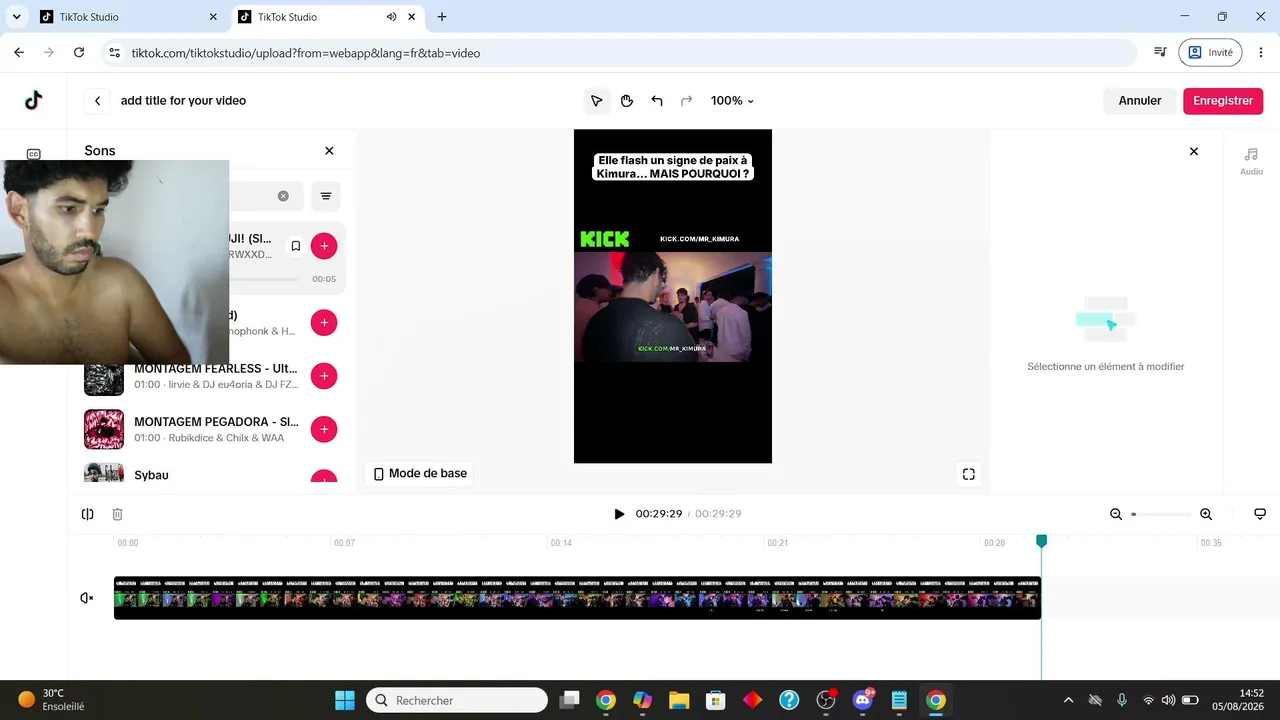This screenshot has height=720, width=1280.
Task: Open the captions (CC) sidebar icon
Action: [x=33, y=154]
